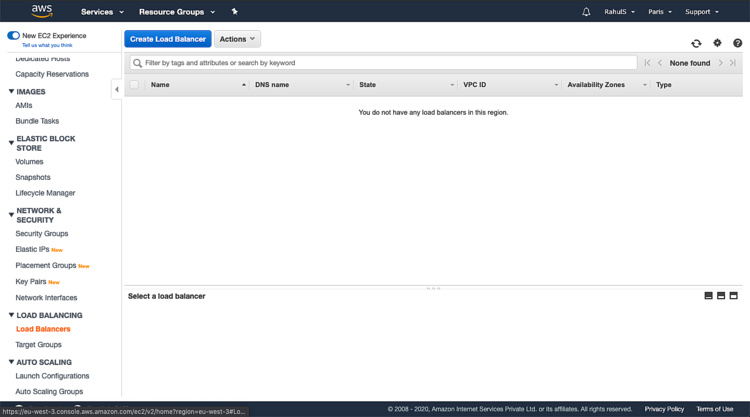Image resolution: width=750 pixels, height=417 pixels.
Task: Maximize the details pane using rightmost layout icon
Action: 733,296
